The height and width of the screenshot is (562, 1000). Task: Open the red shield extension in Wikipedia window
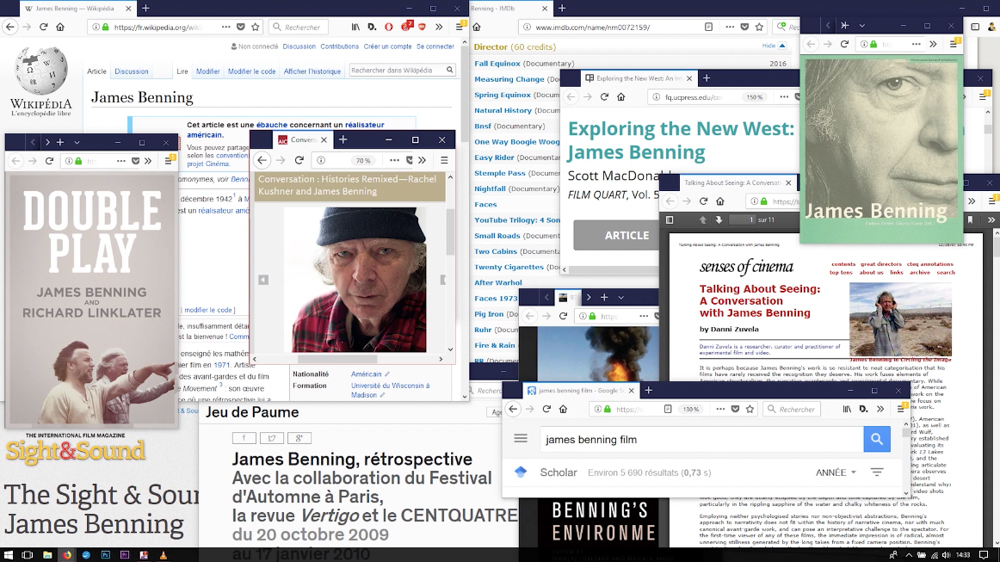(x=422, y=27)
